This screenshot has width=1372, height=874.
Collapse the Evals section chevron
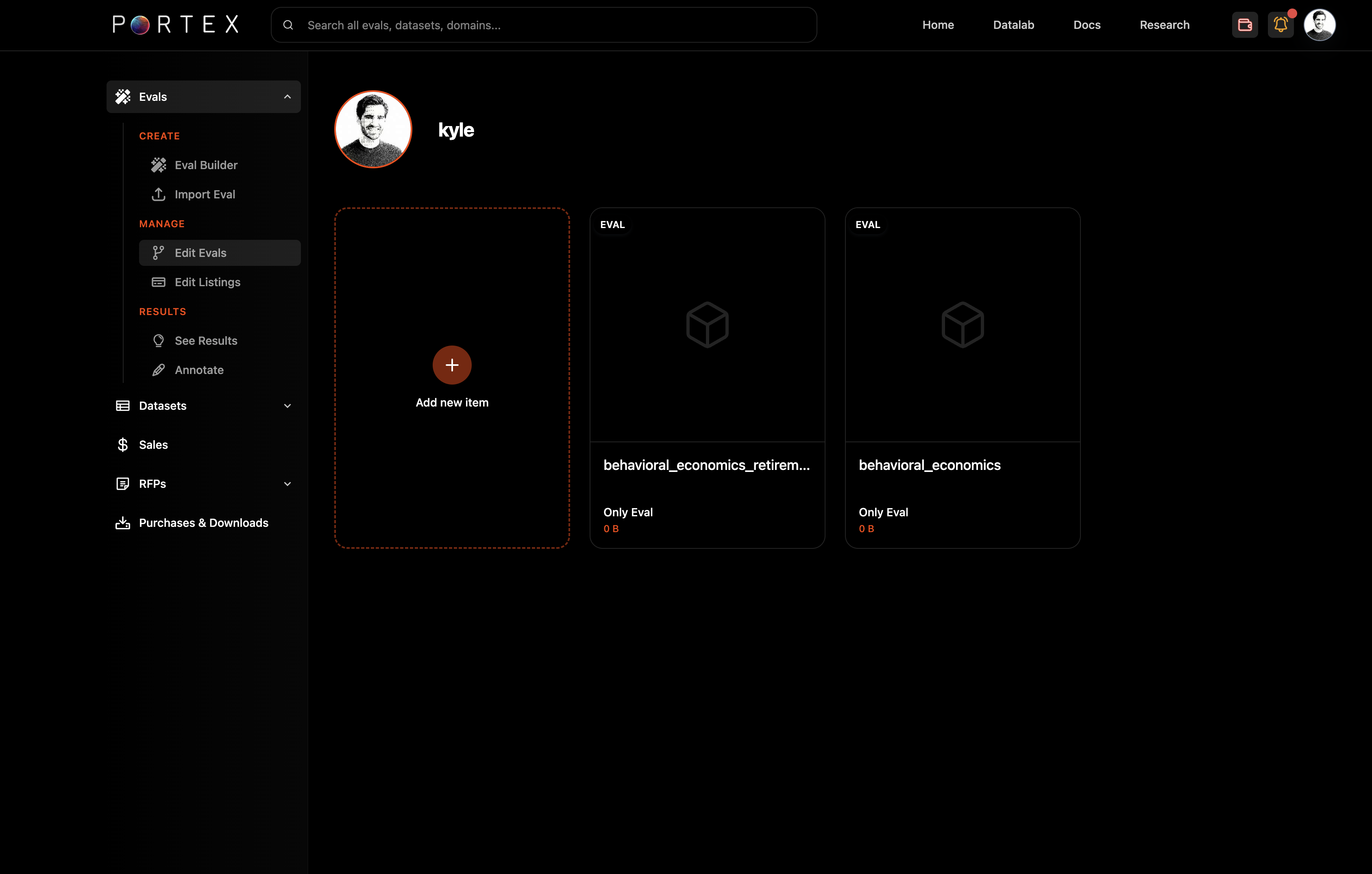point(287,97)
